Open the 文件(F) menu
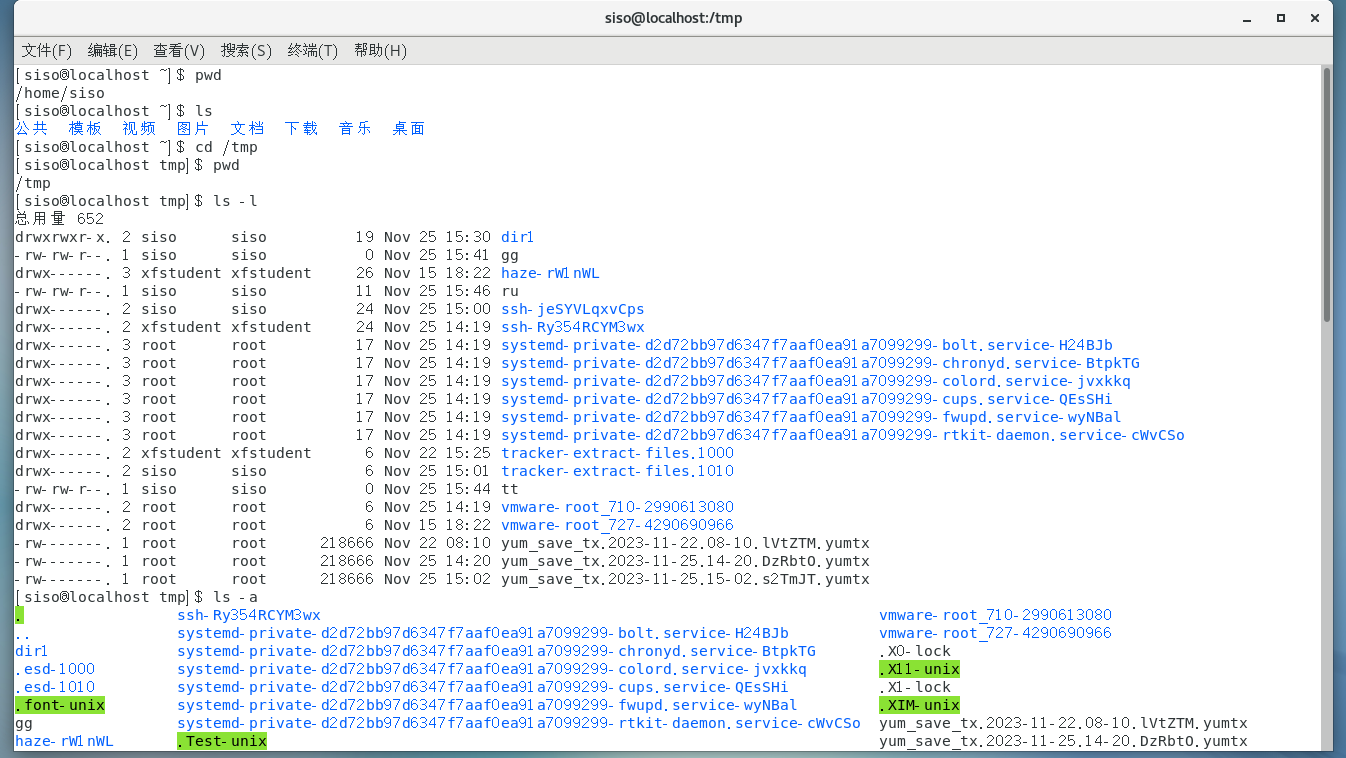 tap(47, 50)
